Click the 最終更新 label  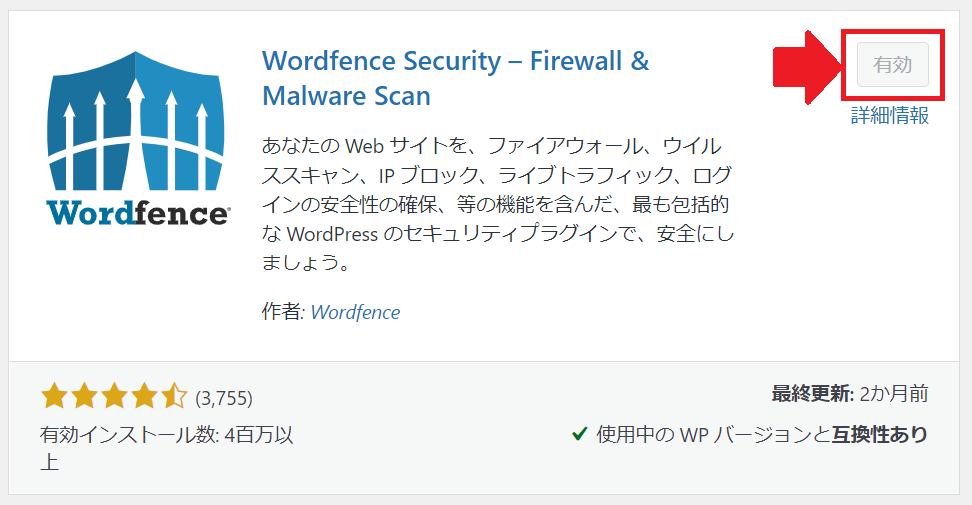(x=813, y=393)
